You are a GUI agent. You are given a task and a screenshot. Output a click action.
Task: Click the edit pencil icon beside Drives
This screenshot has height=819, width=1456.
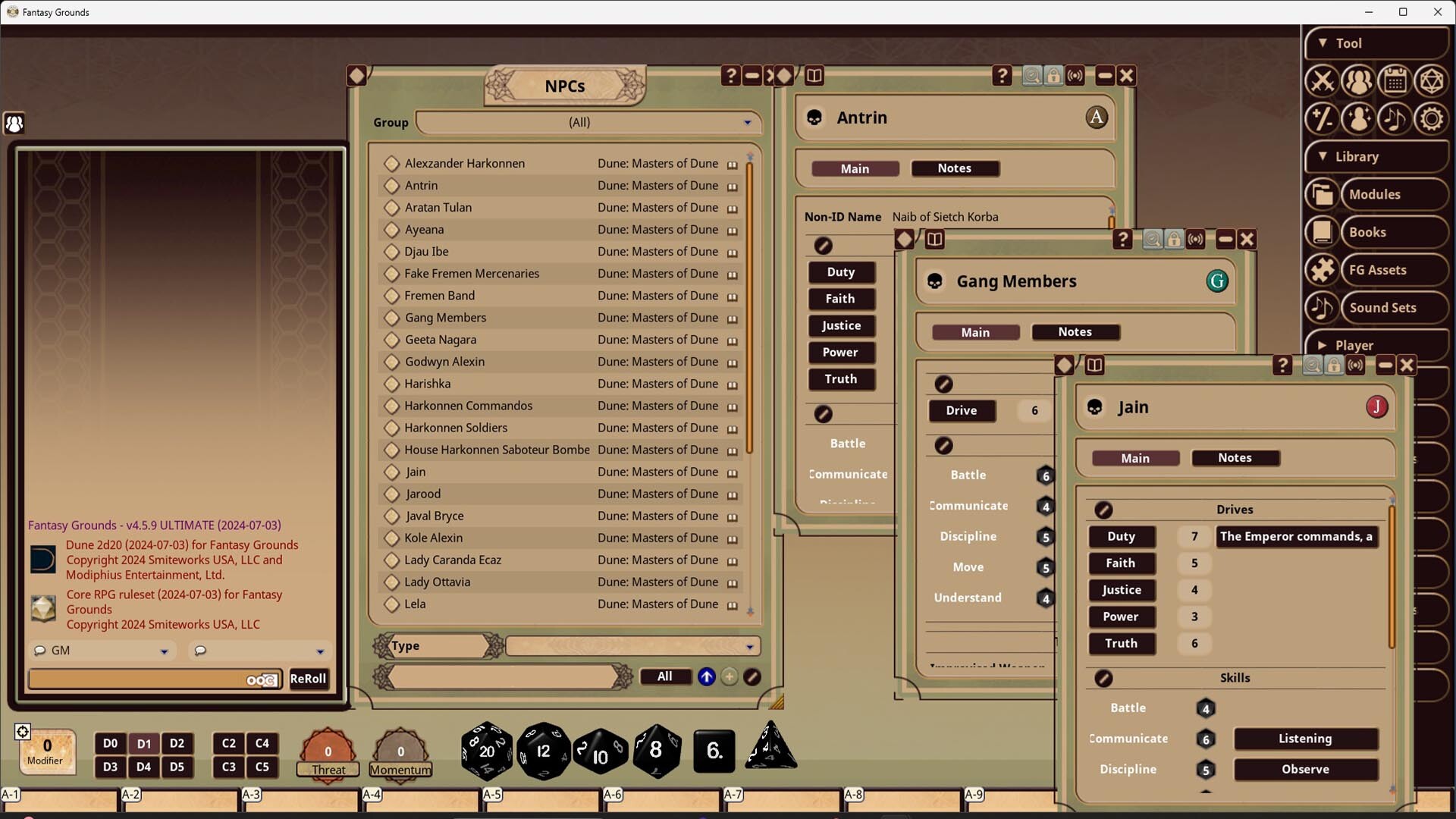point(1103,510)
